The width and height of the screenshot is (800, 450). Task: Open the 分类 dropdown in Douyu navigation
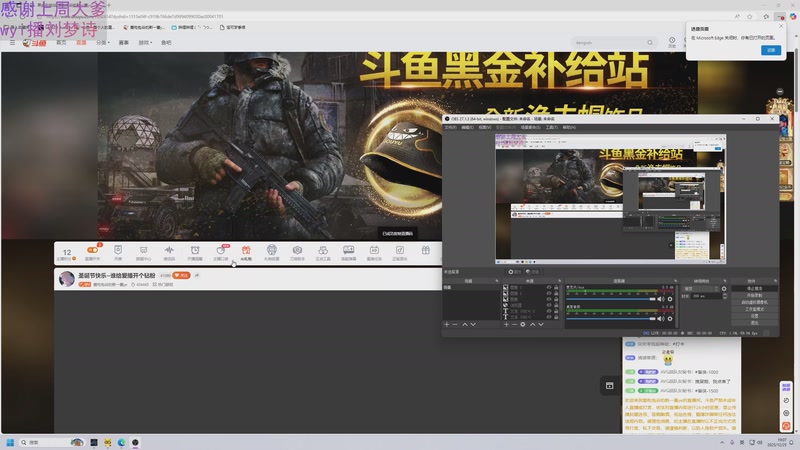[102, 43]
